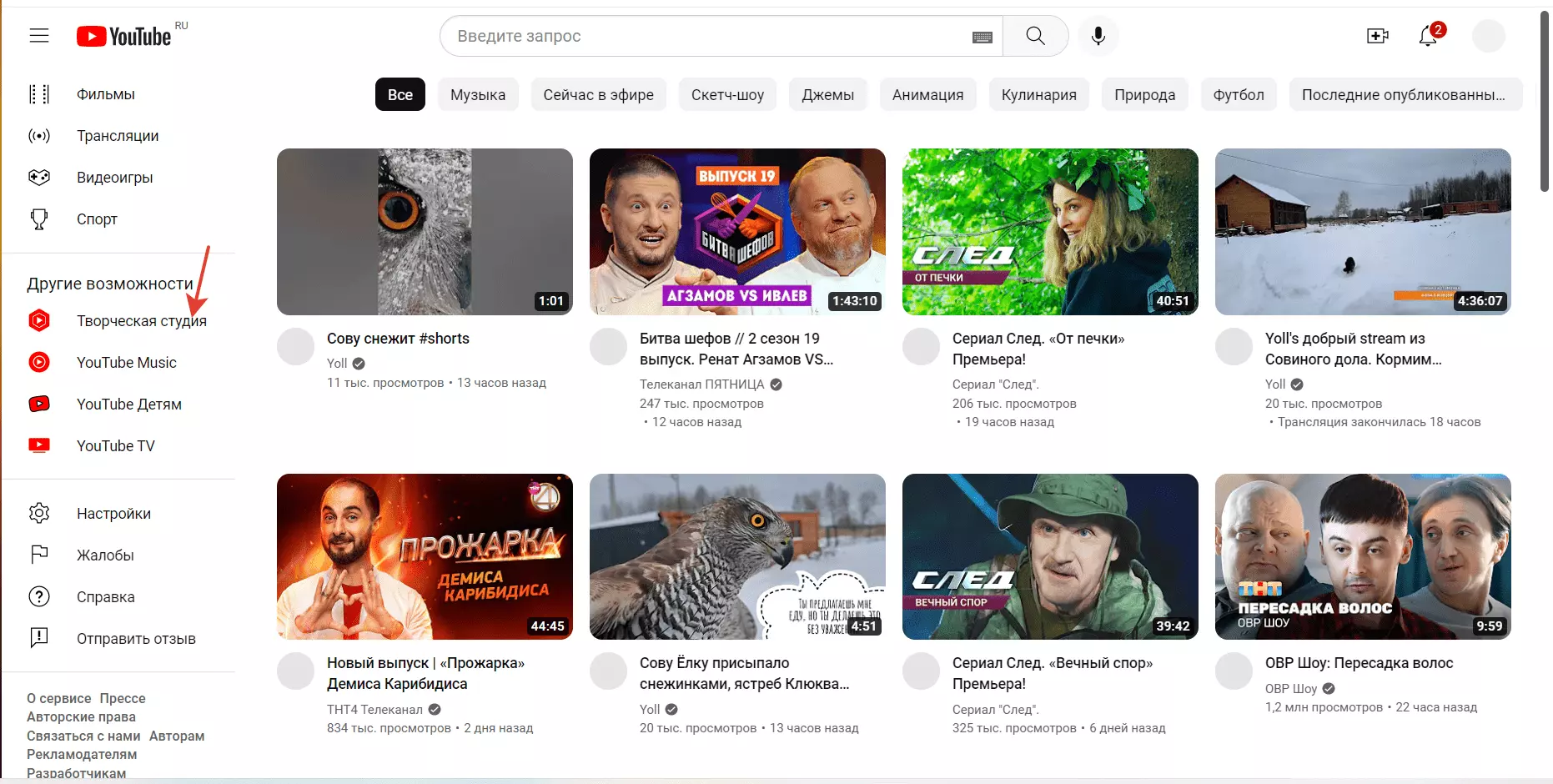
Task: Open Творческая студия from the sidebar
Action: [142, 321]
